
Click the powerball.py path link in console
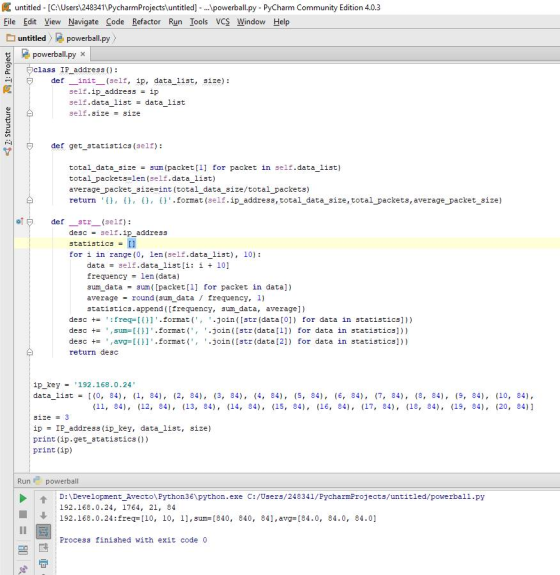pos(366,497)
